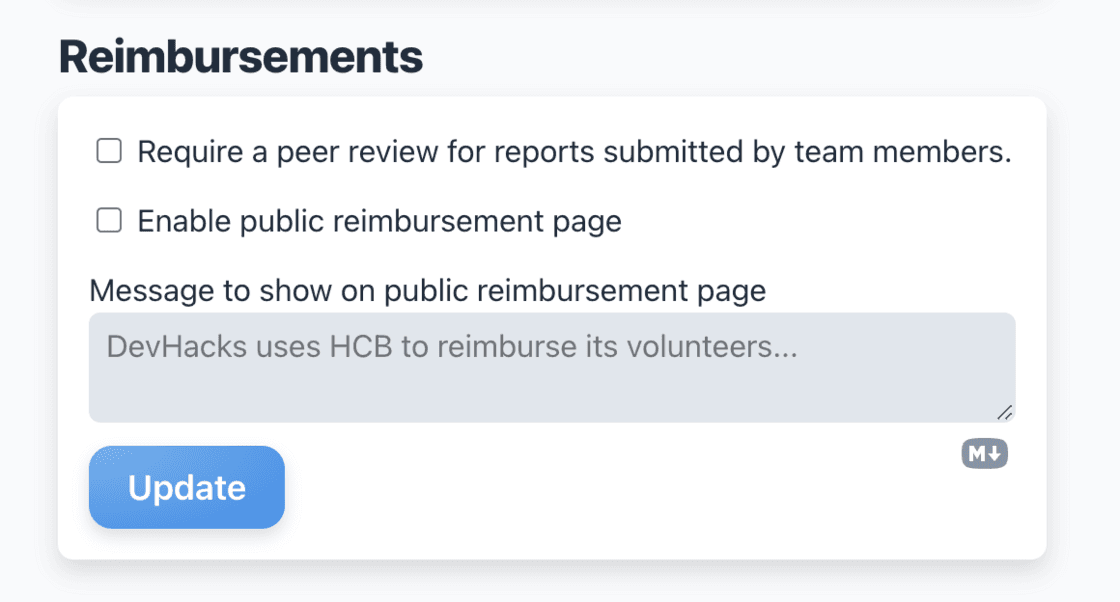Select the M↓ badge below the textarea

(x=984, y=454)
